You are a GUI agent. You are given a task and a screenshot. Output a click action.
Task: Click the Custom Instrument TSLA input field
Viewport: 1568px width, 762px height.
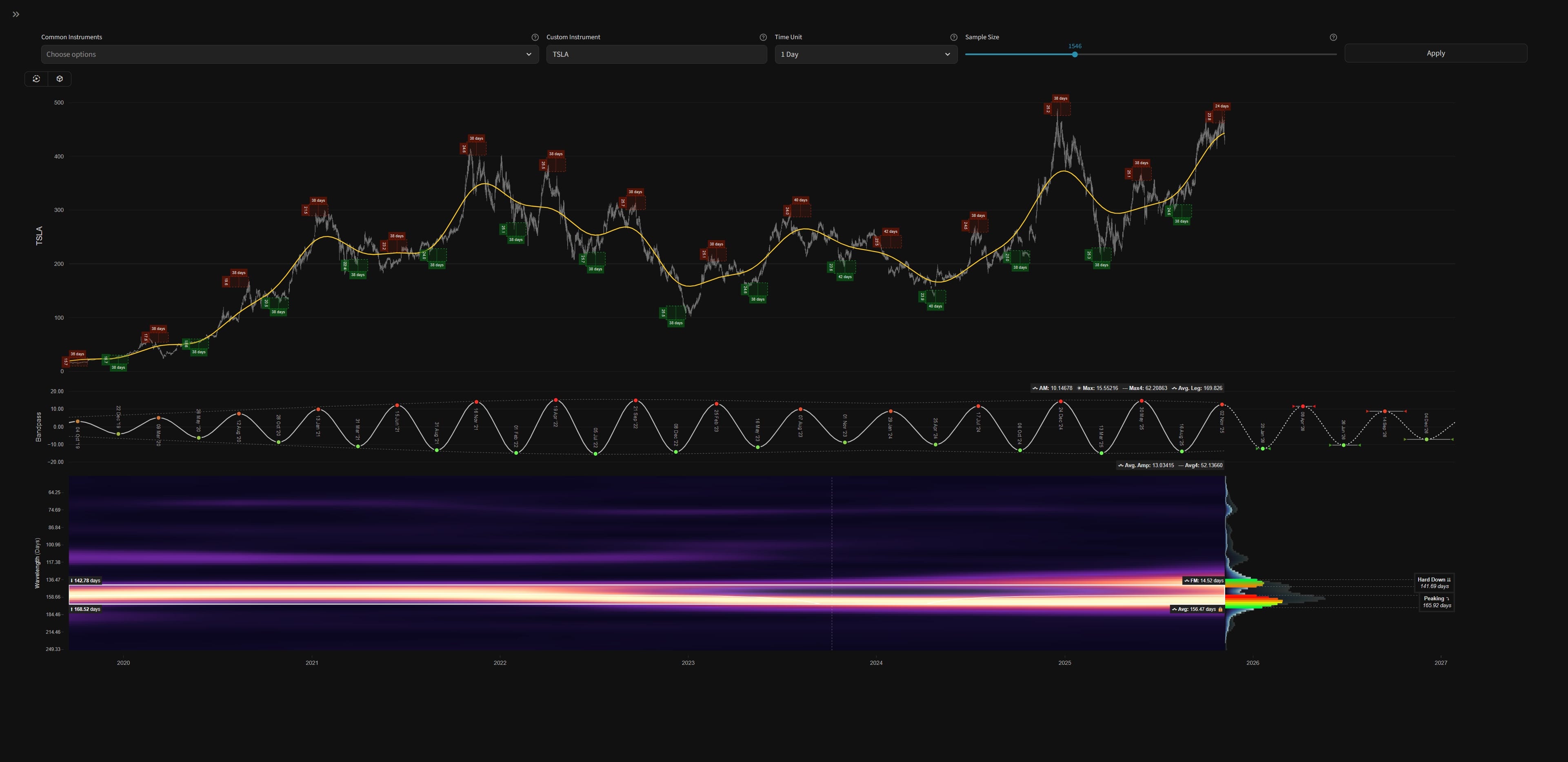[655, 54]
